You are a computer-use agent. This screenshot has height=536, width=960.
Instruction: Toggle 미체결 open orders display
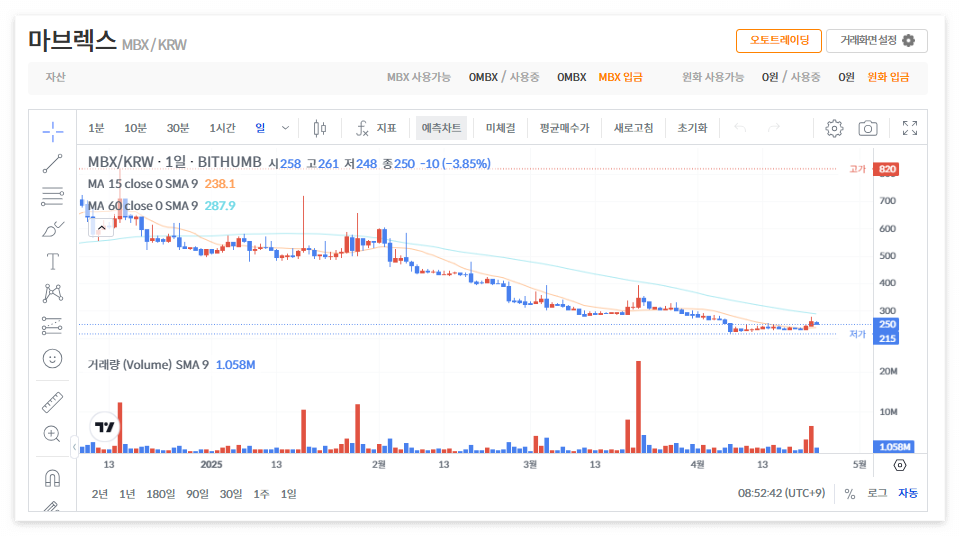[501, 128]
